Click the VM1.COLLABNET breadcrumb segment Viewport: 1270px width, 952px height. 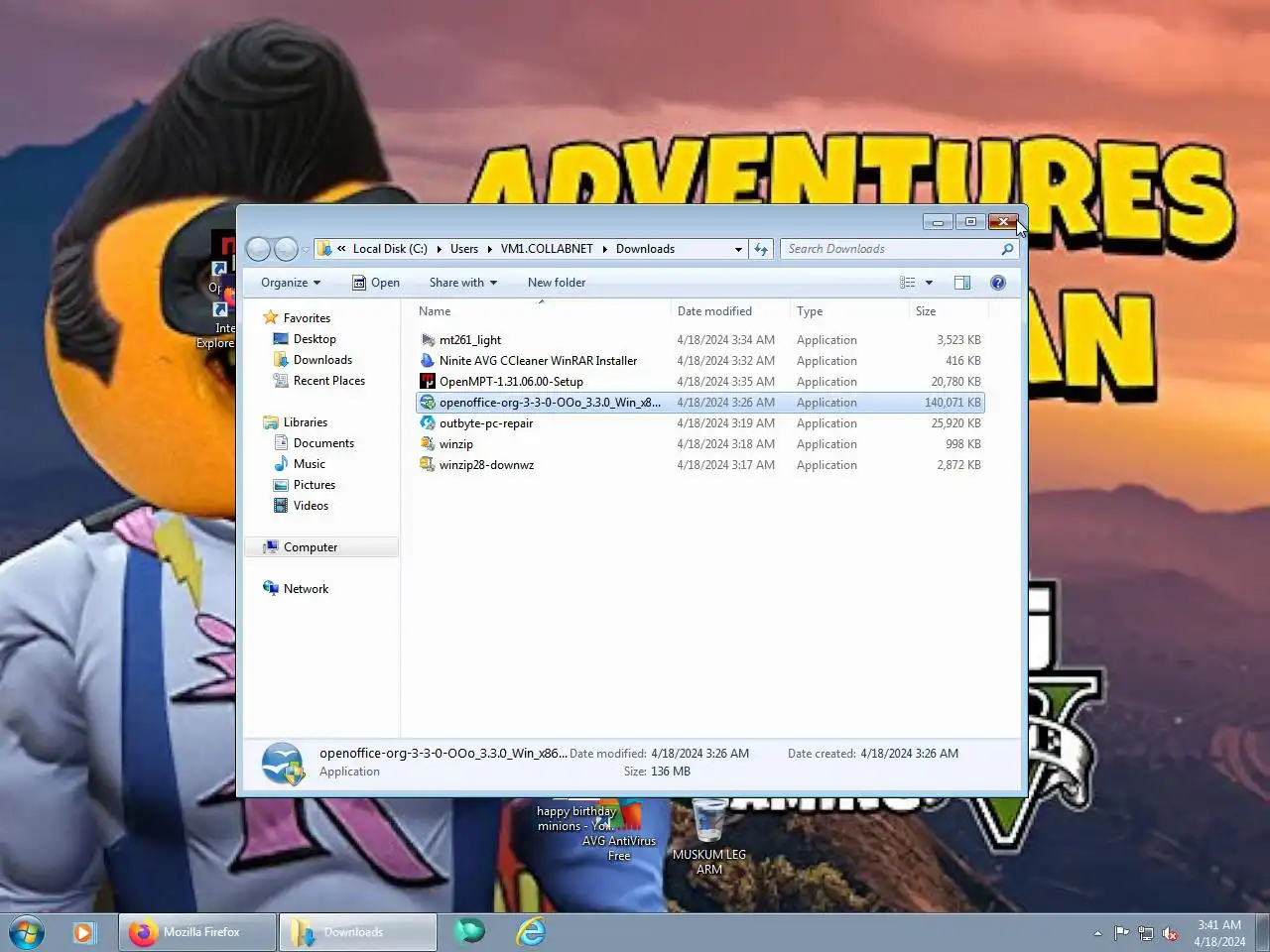click(x=547, y=249)
